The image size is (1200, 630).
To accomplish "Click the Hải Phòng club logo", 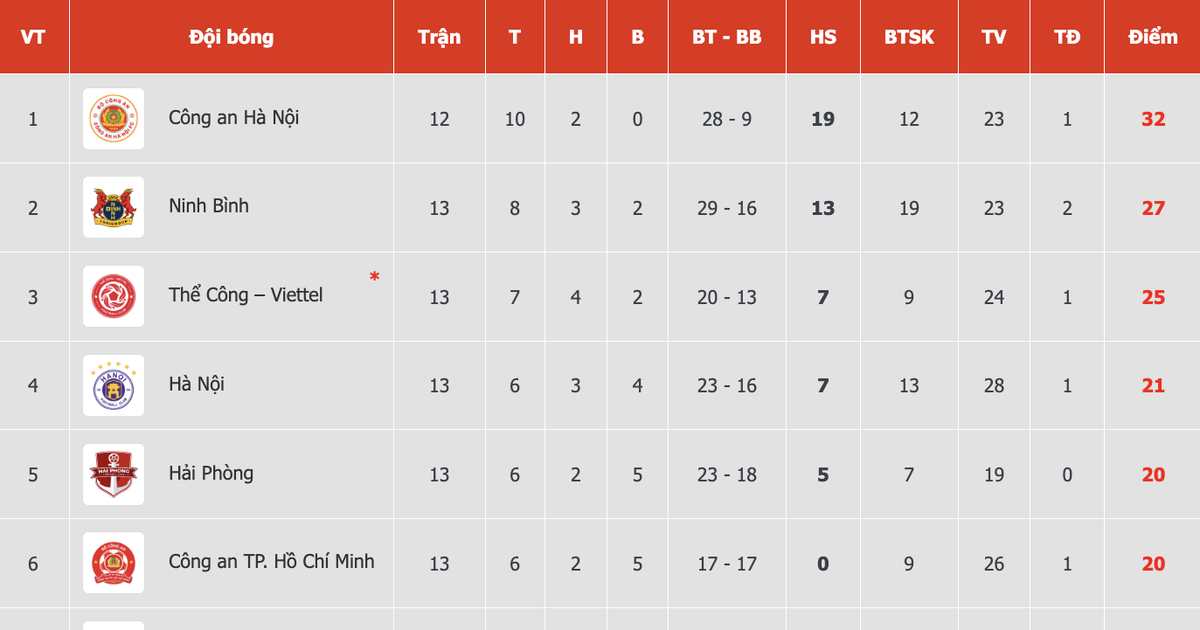I will coord(113,474).
